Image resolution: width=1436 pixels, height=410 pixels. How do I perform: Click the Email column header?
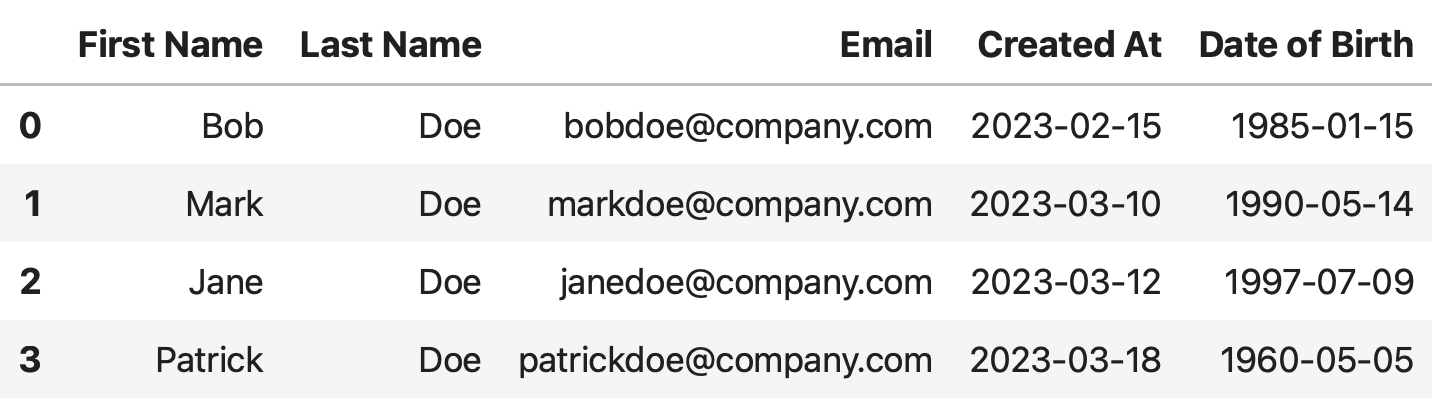(886, 44)
